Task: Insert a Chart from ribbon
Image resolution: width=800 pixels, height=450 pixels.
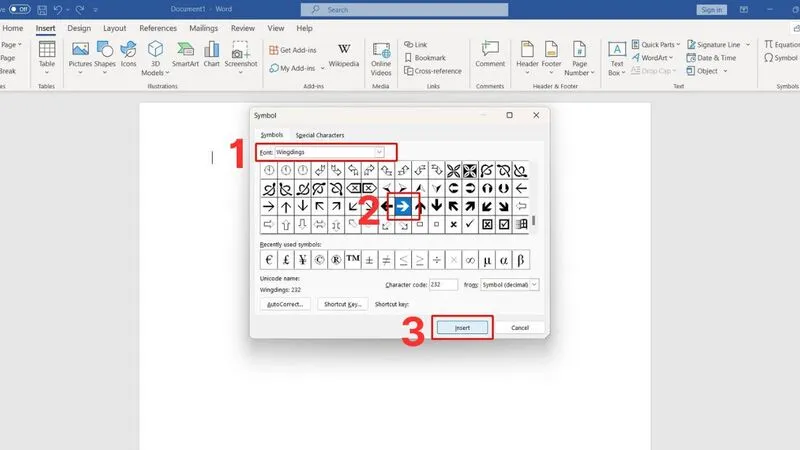Action: coord(211,55)
